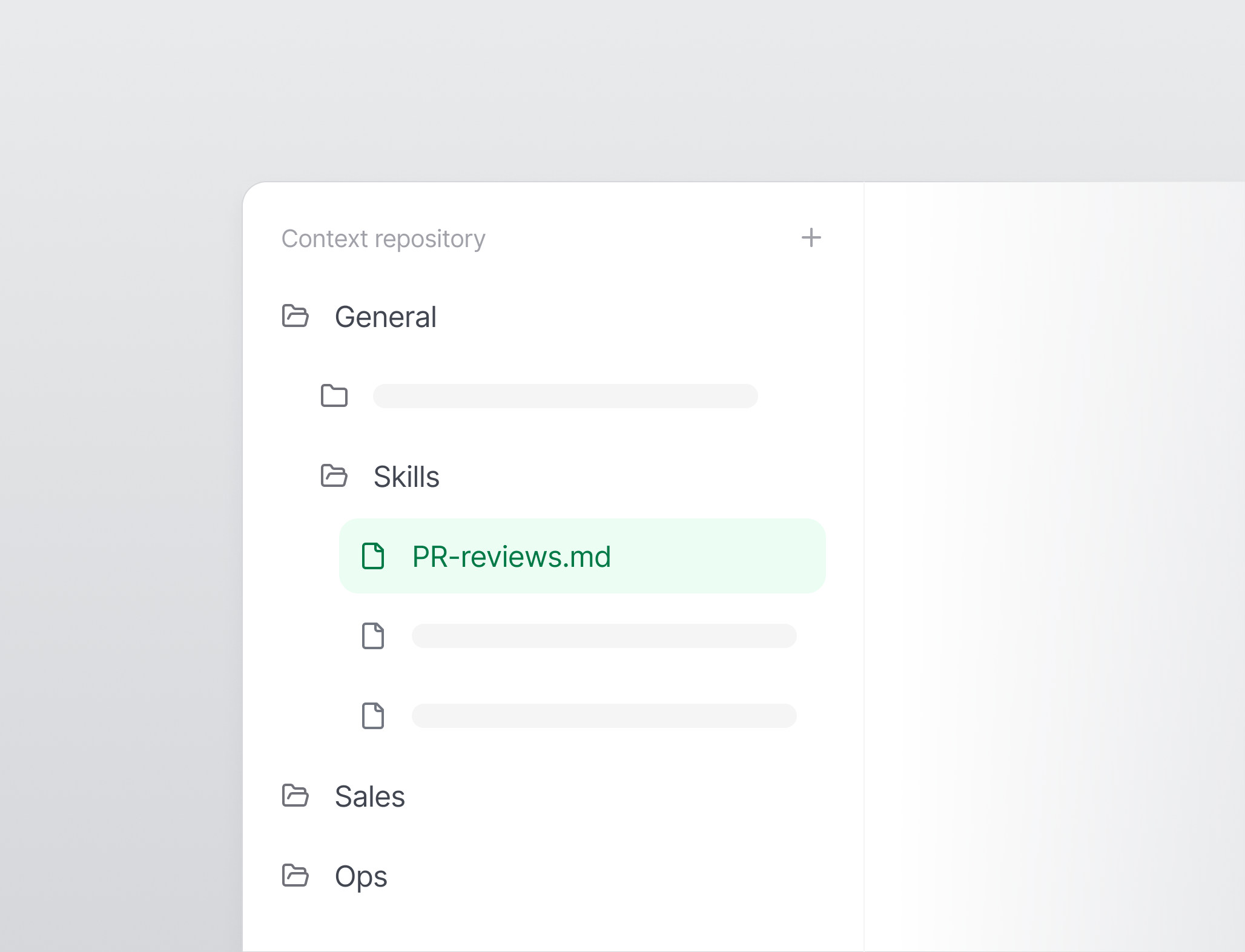Click the green PR-reviews.md file icon
The height and width of the screenshot is (952, 1245).
tap(373, 556)
